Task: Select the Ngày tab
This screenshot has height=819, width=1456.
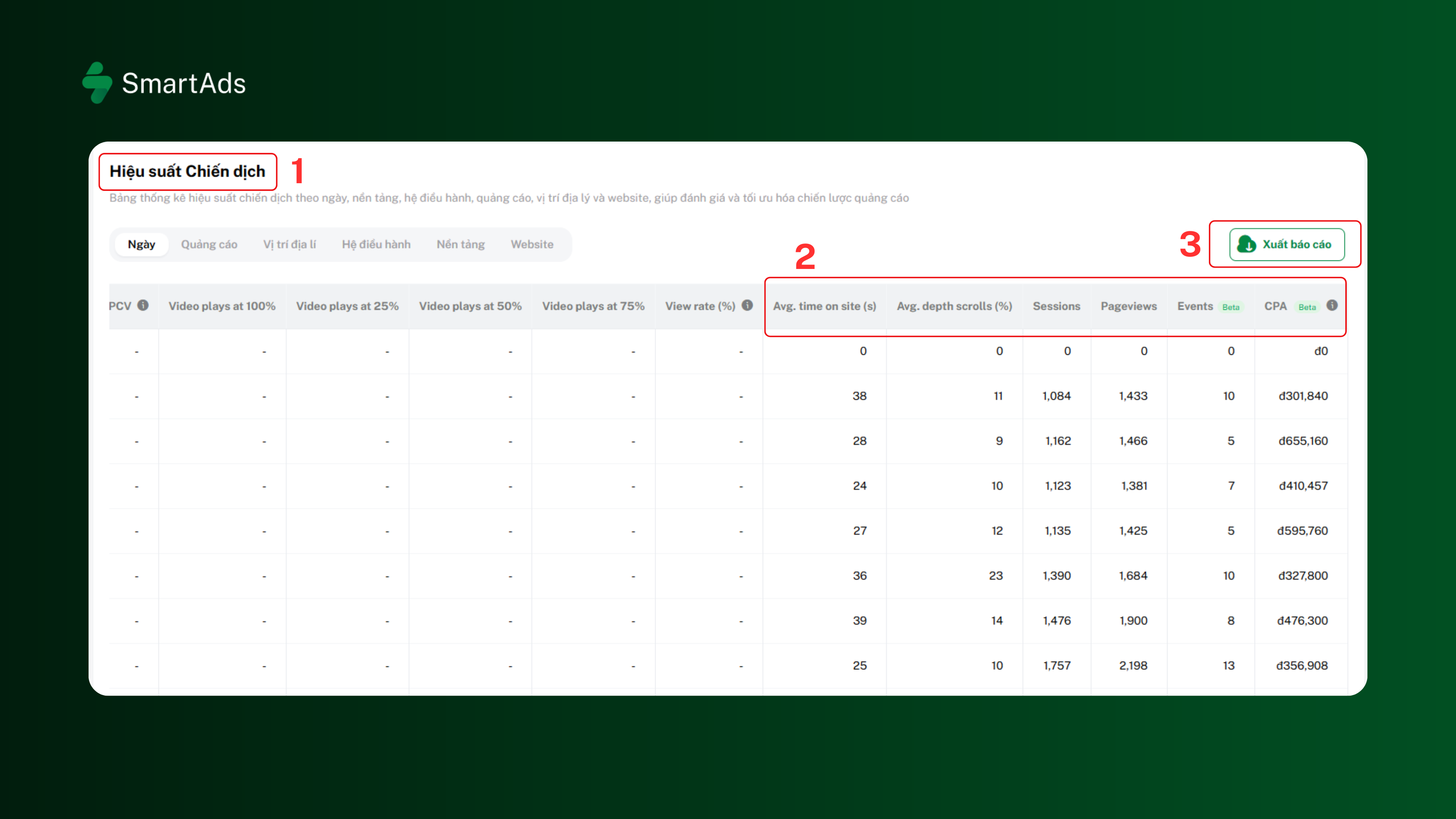Action: [x=141, y=244]
